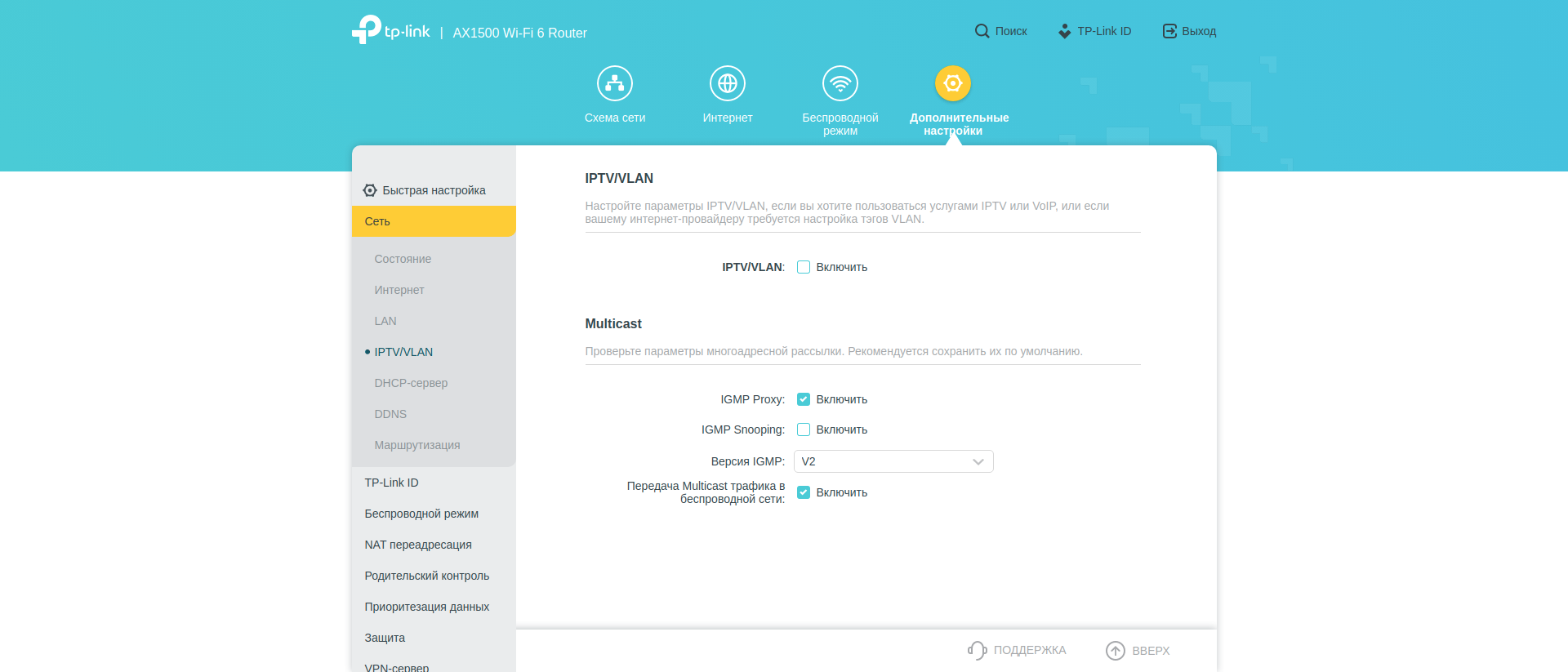
Task: Select the Advanced settings gear icon
Action: tap(952, 83)
